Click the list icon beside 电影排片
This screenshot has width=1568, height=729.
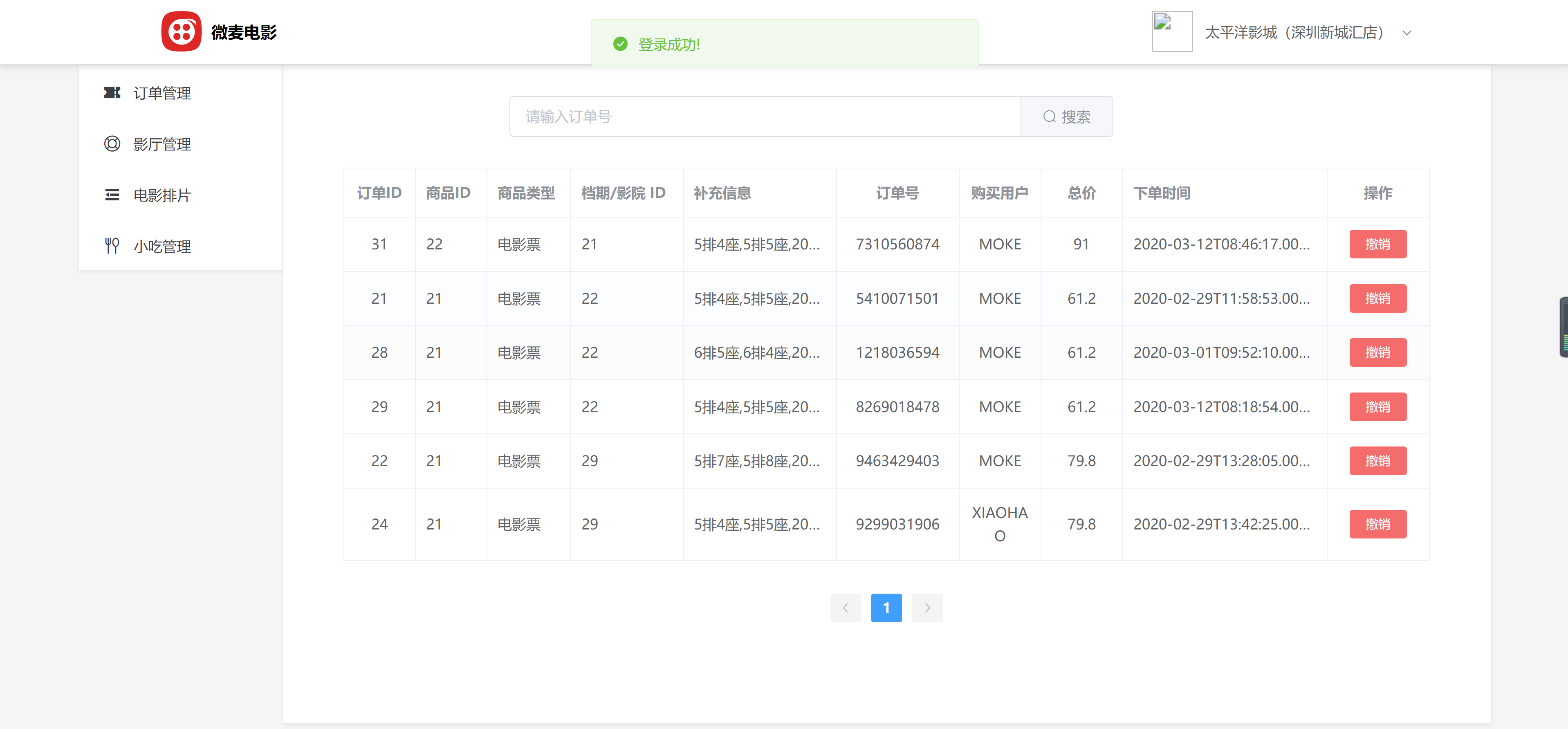point(112,195)
